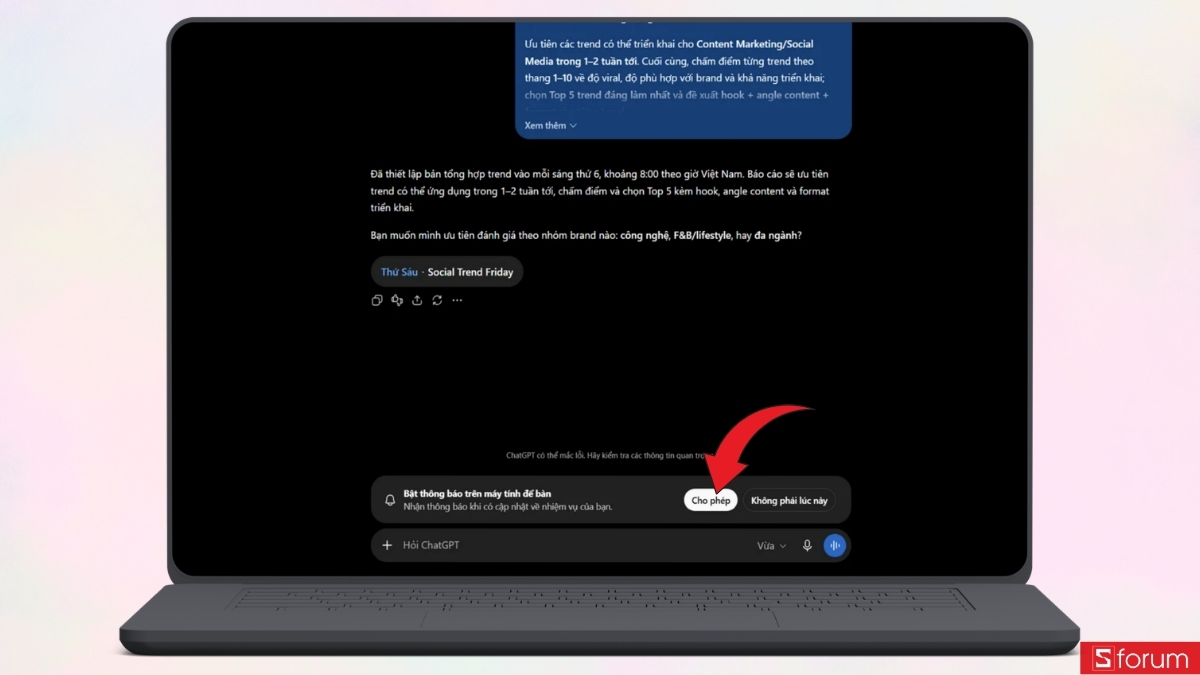Copy the ChatGPT response
1200x675 pixels.
[377, 300]
